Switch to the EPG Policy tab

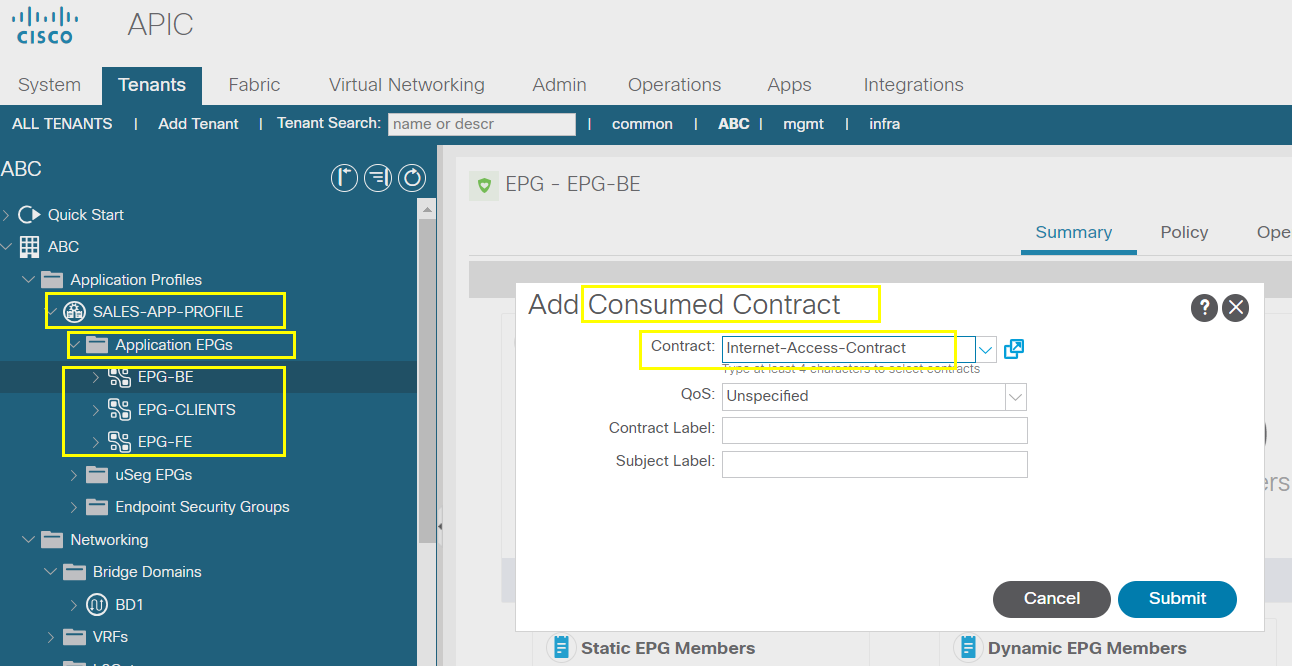coord(1184,232)
